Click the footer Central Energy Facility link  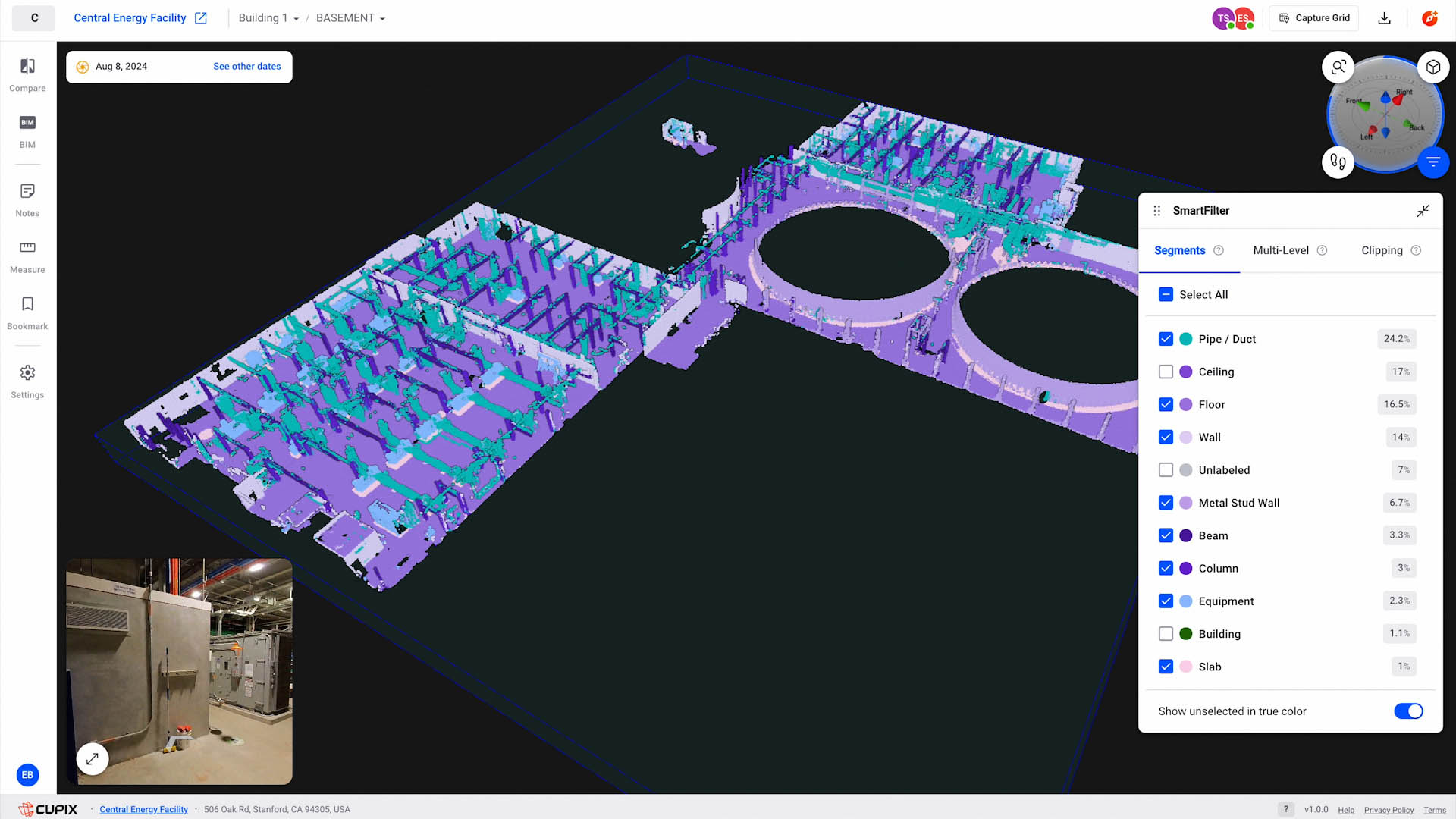[x=144, y=810]
